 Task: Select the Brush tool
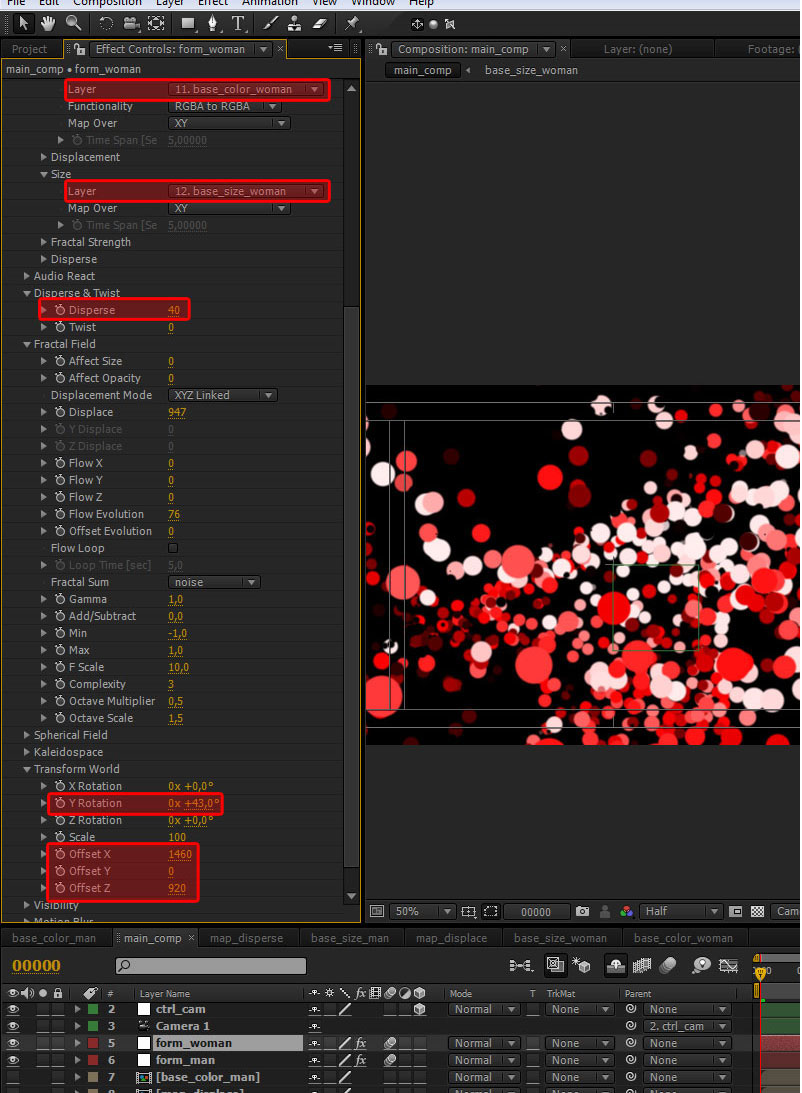[270, 24]
